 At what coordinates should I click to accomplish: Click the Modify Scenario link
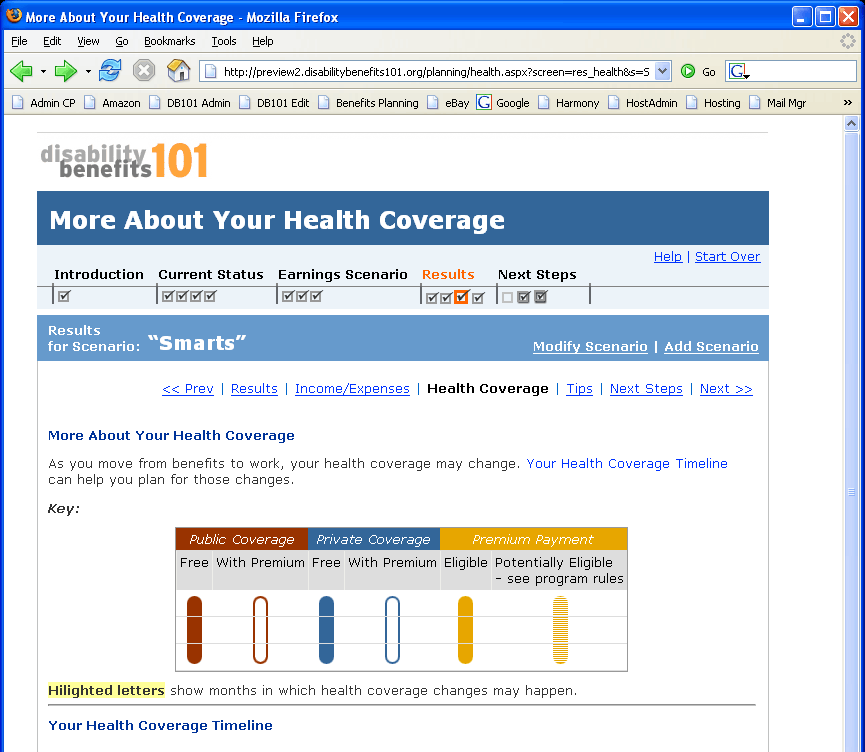(x=590, y=346)
